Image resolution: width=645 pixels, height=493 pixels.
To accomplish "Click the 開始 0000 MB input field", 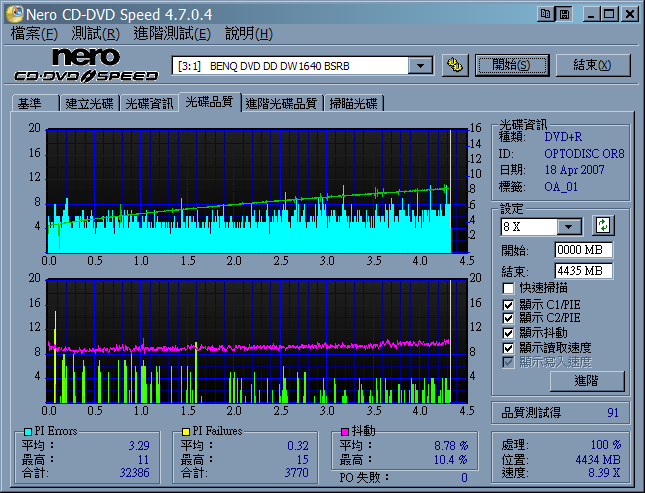I will click(x=583, y=250).
